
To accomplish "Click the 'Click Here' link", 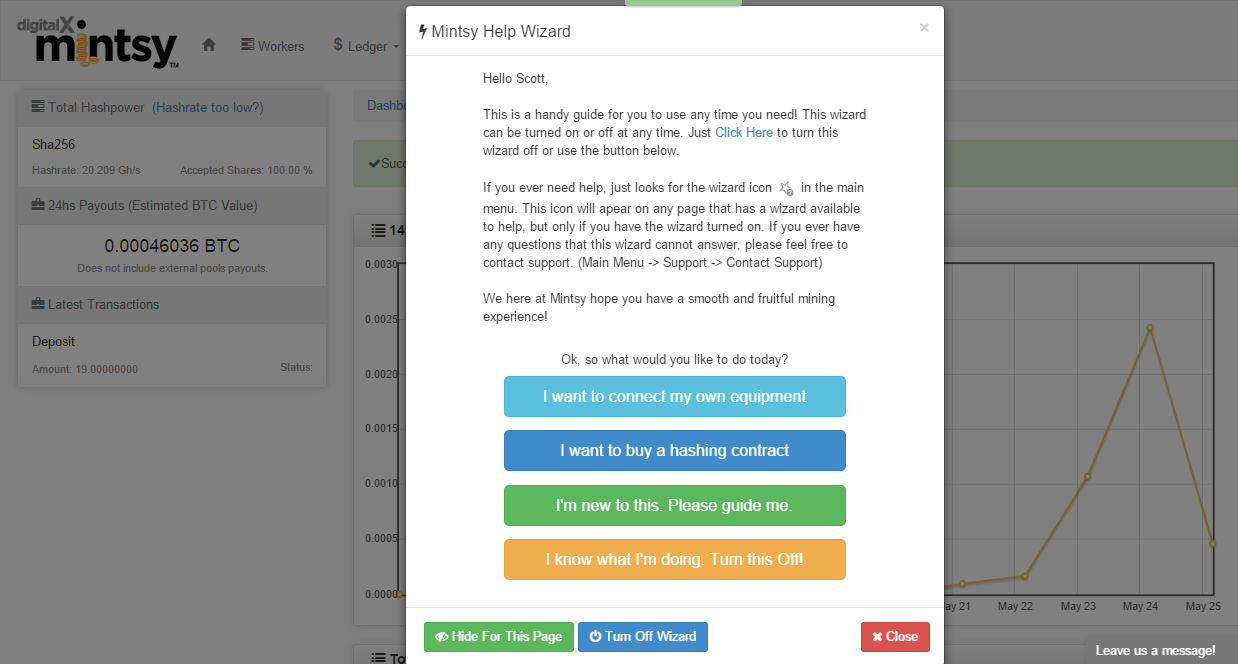I will coord(744,132).
